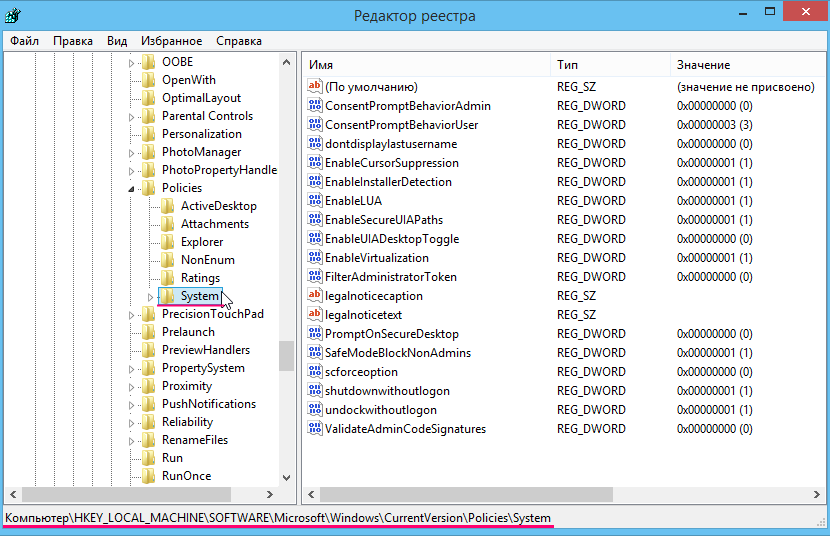Expand the Parental Controls node
830x536 pixels.
[131, 117]
